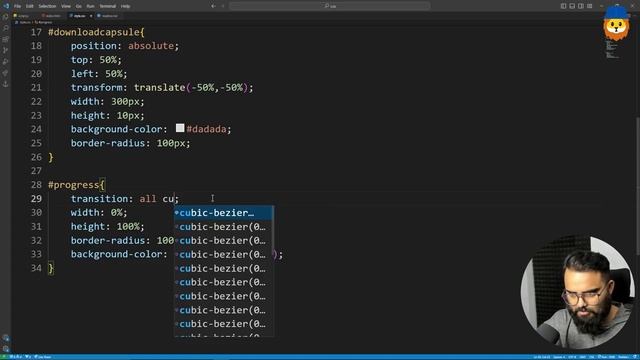Click the line and column status indicator
The width and height of the screenshot is (640, 360).
(542, 357)
